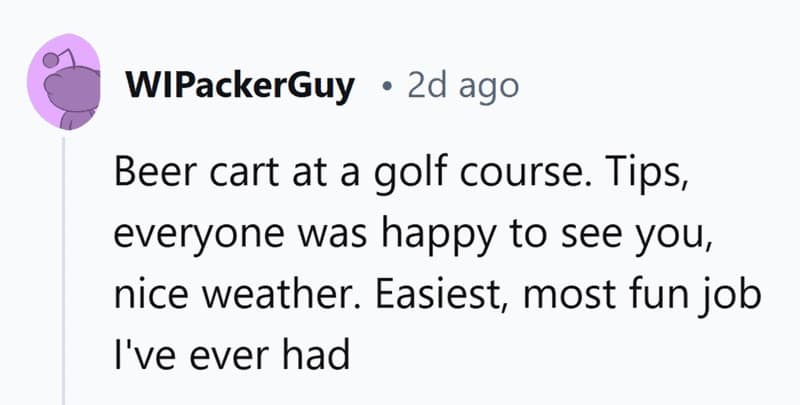This screenshot has width=800, height=405.
Task: Click the word "Easiest," in the comment
Action: (x=443, y=297)
